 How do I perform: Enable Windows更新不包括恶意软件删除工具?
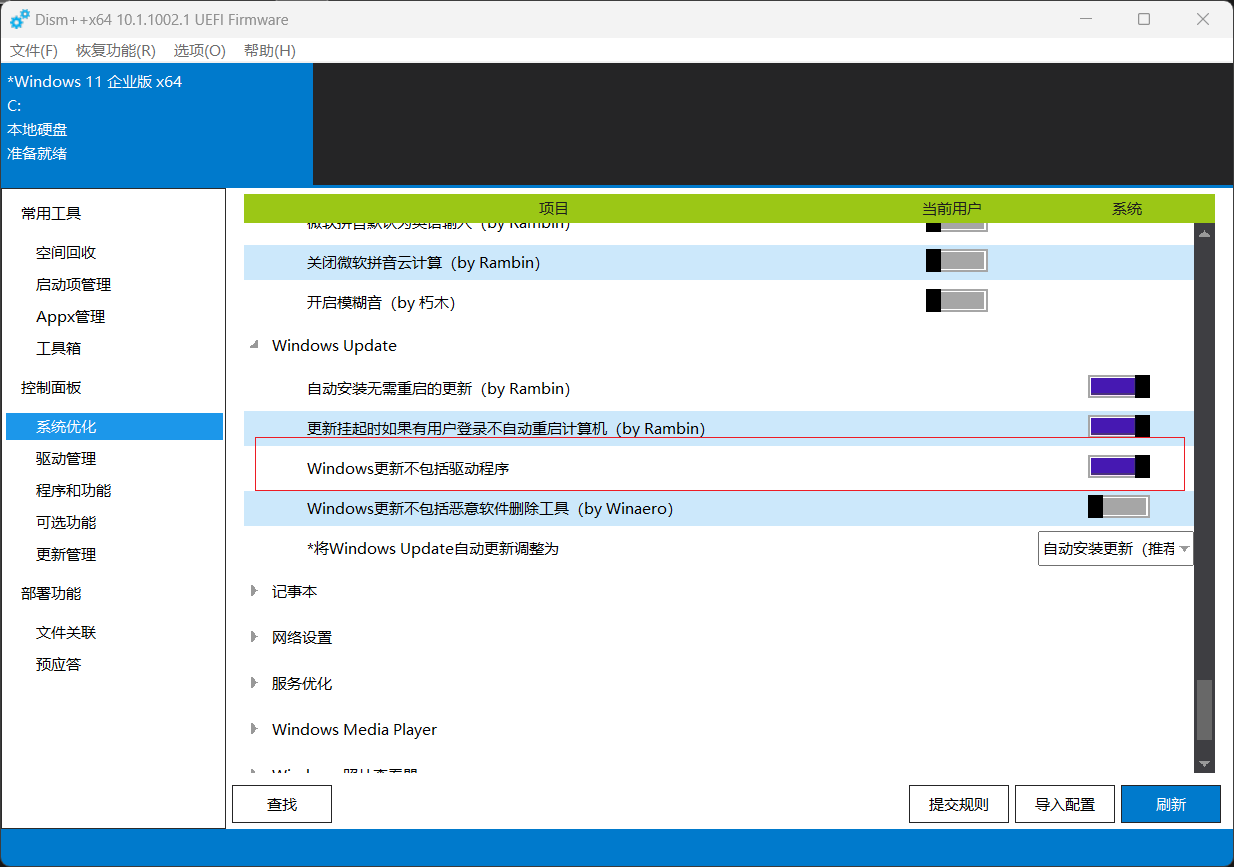tap(1118, 507)
